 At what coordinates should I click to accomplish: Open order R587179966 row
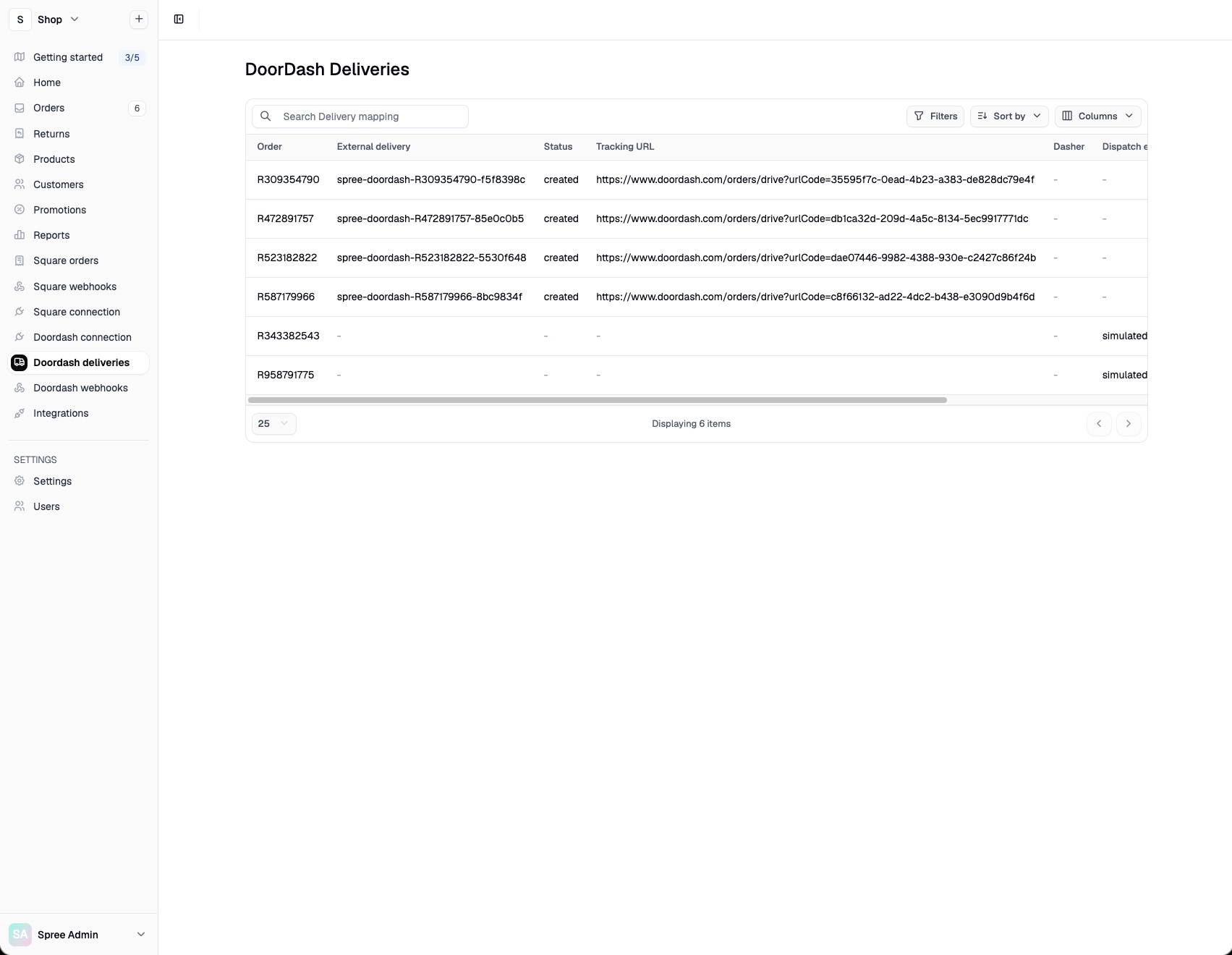point(697,297)
